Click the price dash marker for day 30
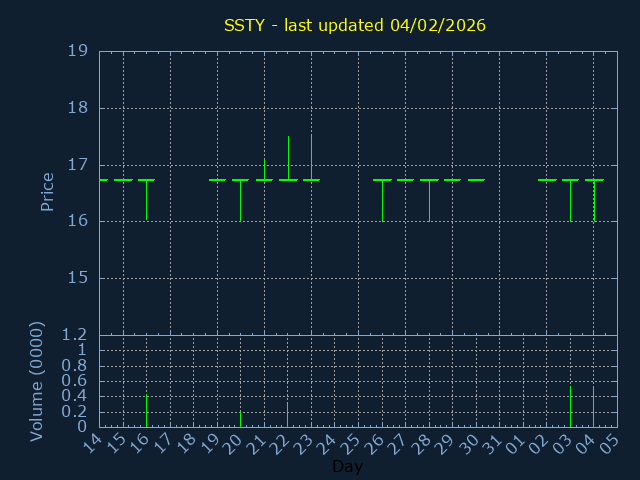Viewport: 640px width, 480px height. click(476, 180)
